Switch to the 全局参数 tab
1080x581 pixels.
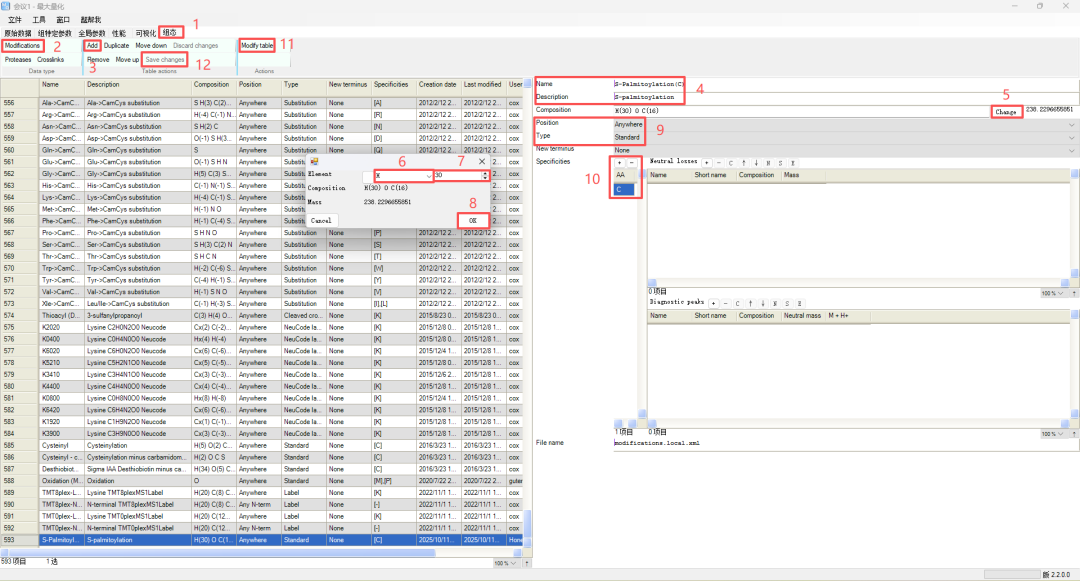pyautogui.click(x=92, y=33)
